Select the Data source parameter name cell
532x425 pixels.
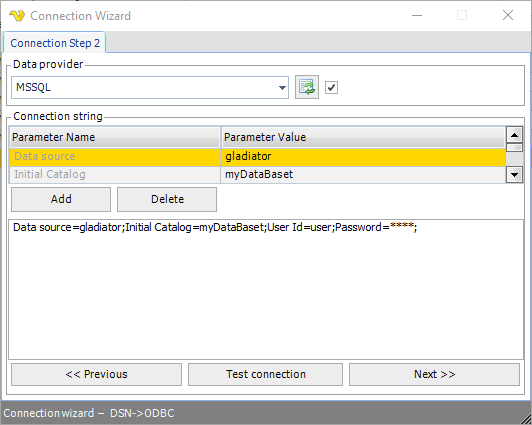(115, 156)
